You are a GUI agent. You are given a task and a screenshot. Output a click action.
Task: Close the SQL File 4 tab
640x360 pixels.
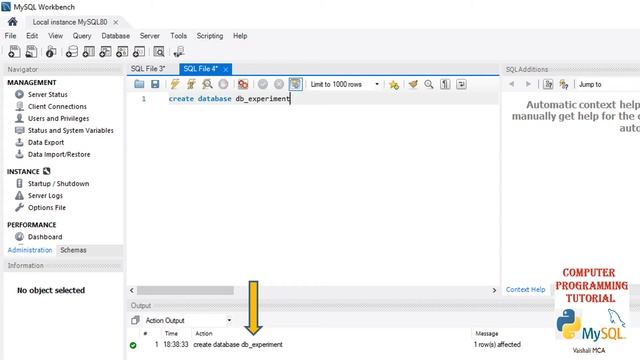point(225,69)
